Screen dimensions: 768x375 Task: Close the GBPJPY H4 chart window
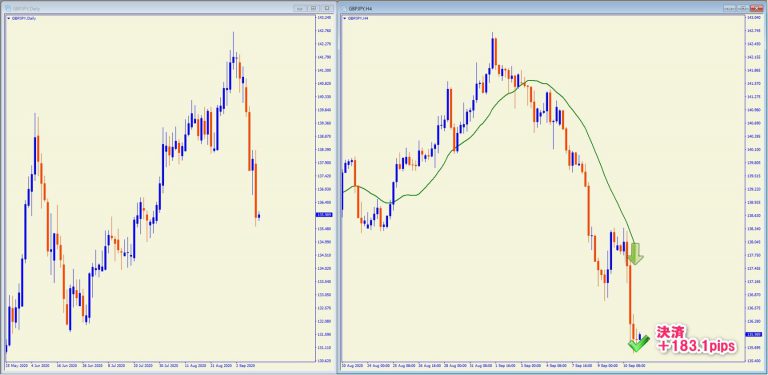pos(756,8)
